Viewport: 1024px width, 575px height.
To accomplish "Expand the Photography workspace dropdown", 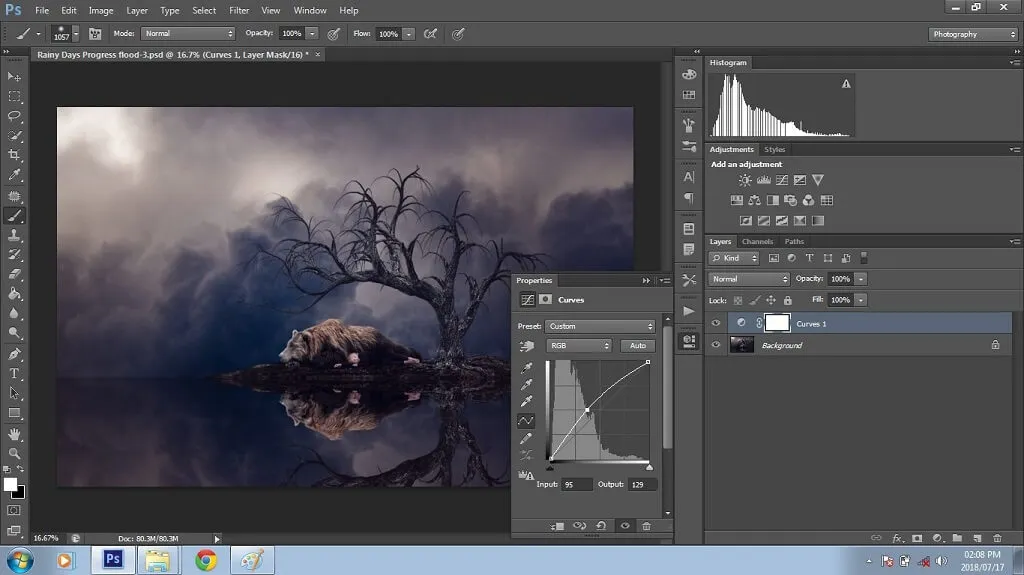I will pyautogui.click(x=973, y=34).
